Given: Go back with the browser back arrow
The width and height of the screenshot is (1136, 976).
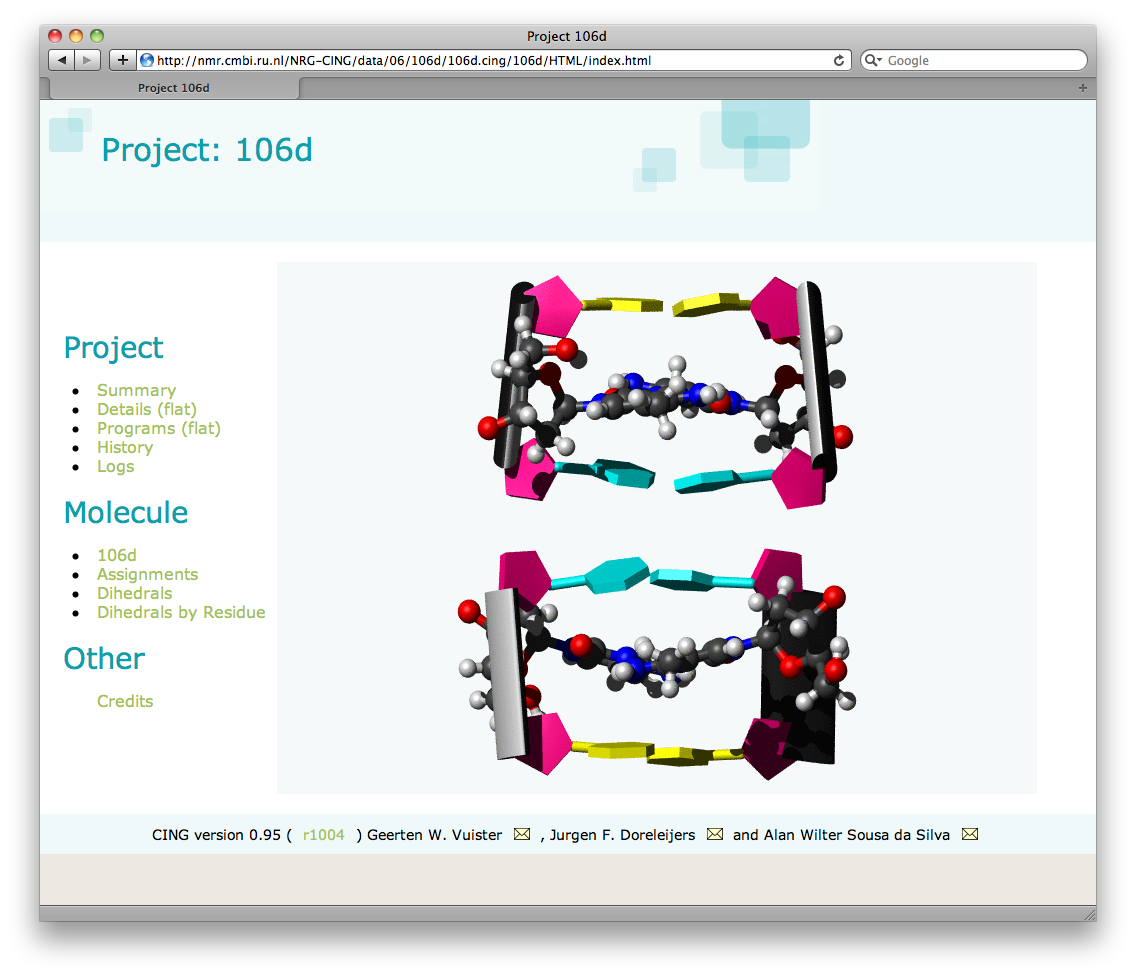Looking at the screenshot, I should click(62, 60).
